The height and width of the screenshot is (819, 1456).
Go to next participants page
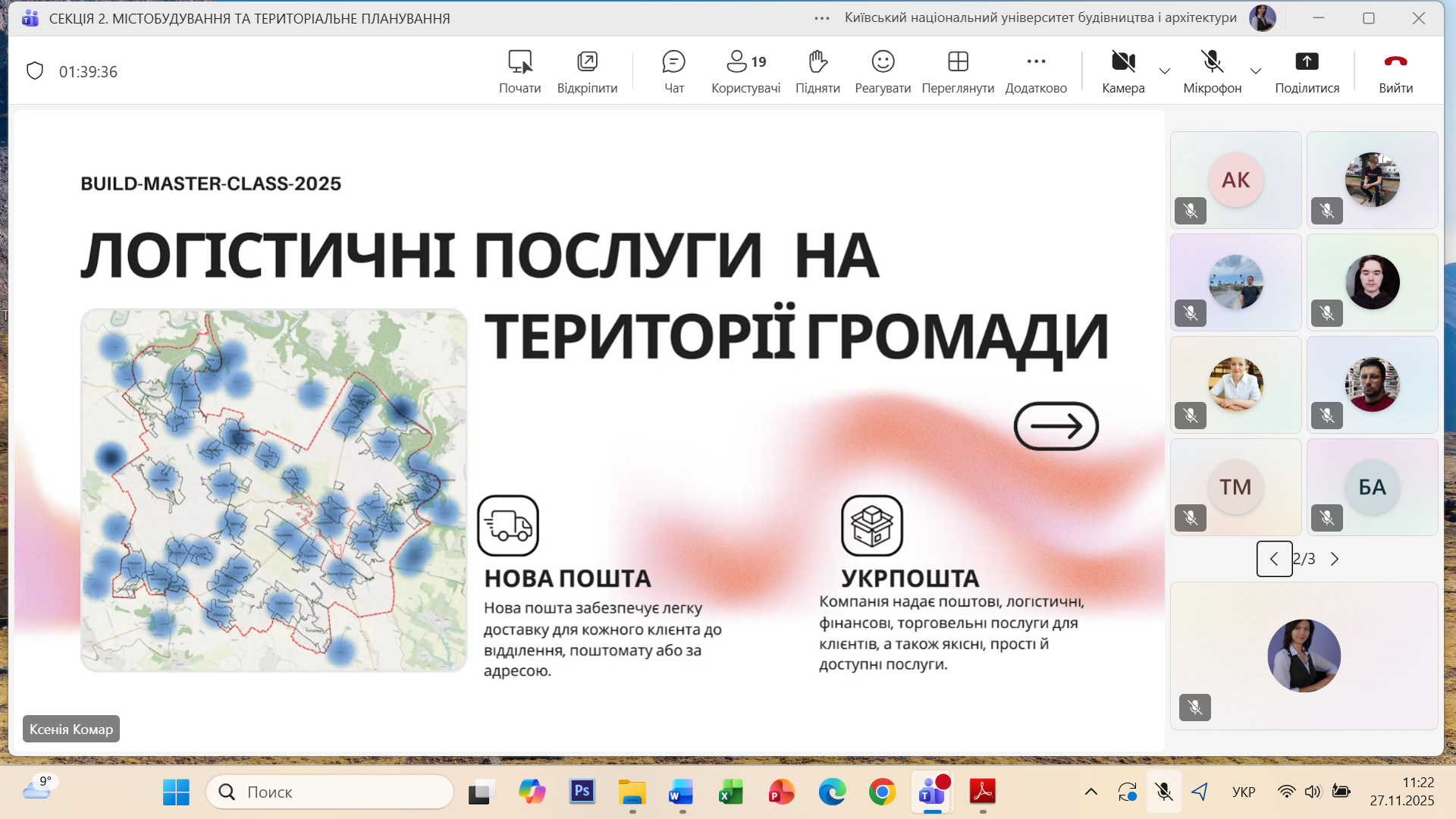(x=1335, y=559)
